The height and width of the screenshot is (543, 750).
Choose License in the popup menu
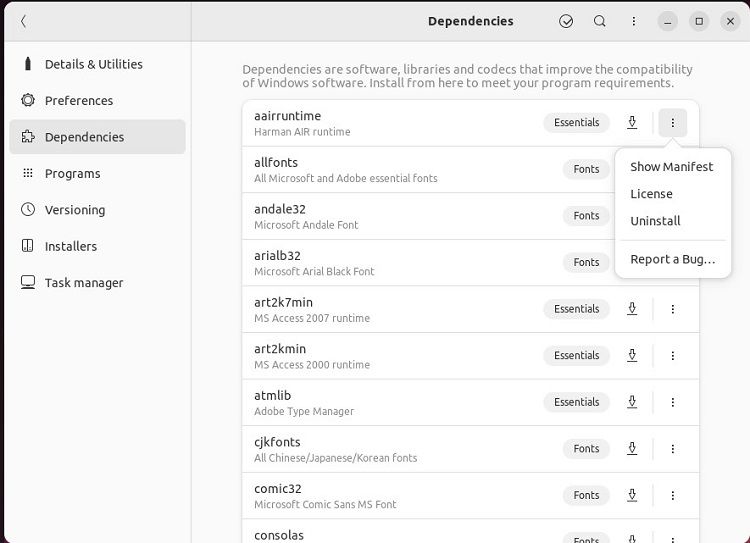651,194
